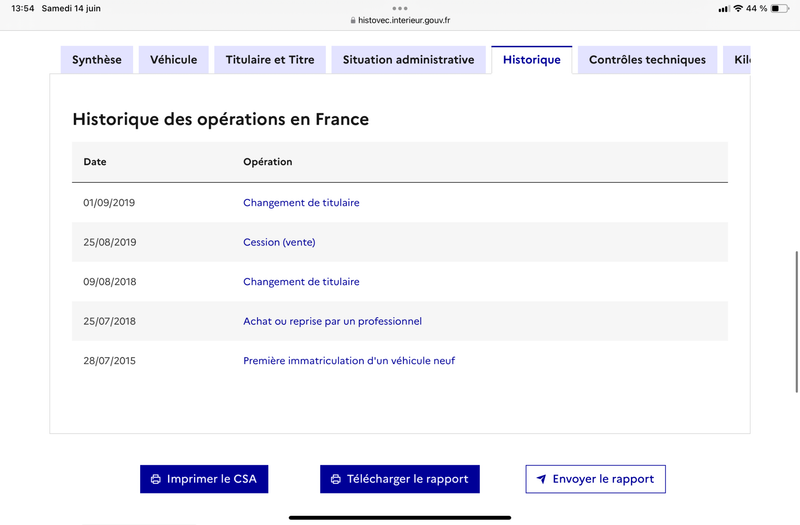The height and width of the screenshot is (525, 800).
Task: Click the printer icon on Imprimer le CSA
Action: coord(156,479)
